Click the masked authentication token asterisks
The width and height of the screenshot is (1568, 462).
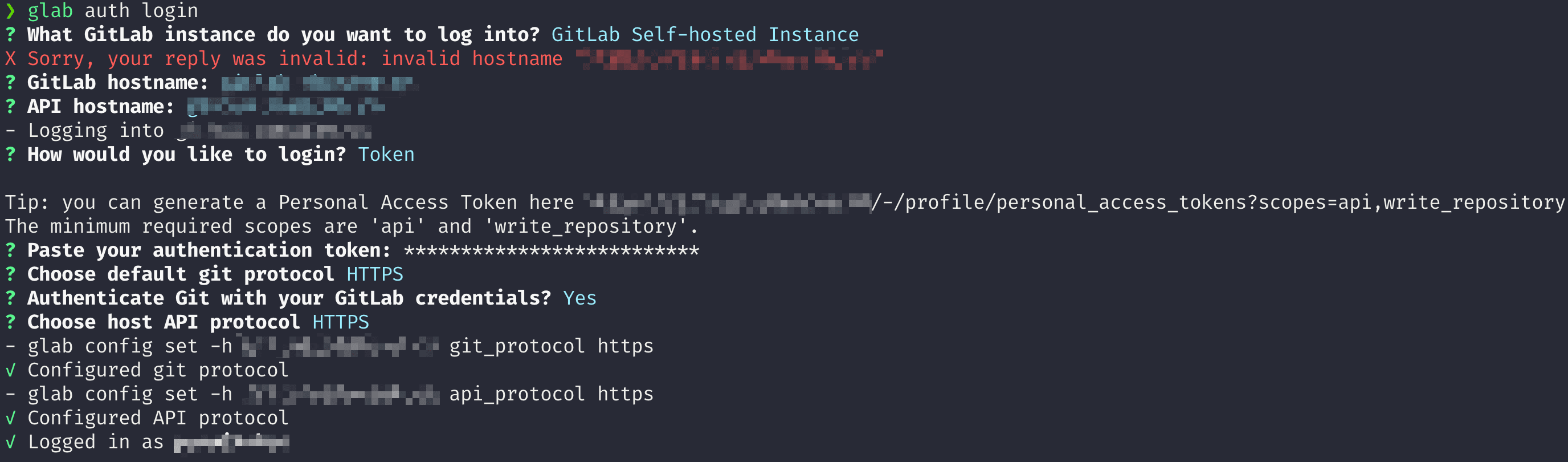tap(552, 250)
